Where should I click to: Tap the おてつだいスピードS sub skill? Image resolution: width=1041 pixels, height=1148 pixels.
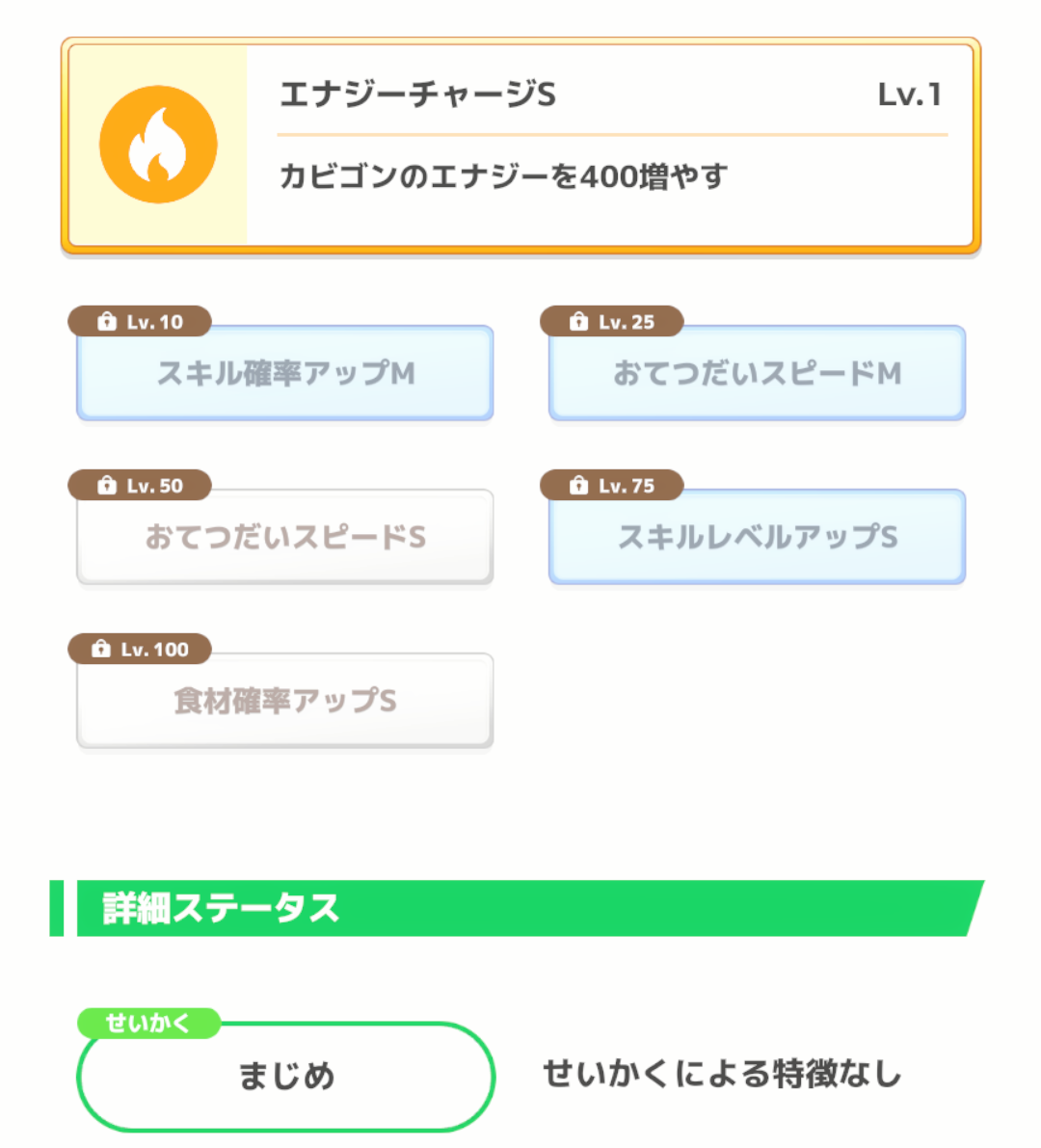coord(285,537)
